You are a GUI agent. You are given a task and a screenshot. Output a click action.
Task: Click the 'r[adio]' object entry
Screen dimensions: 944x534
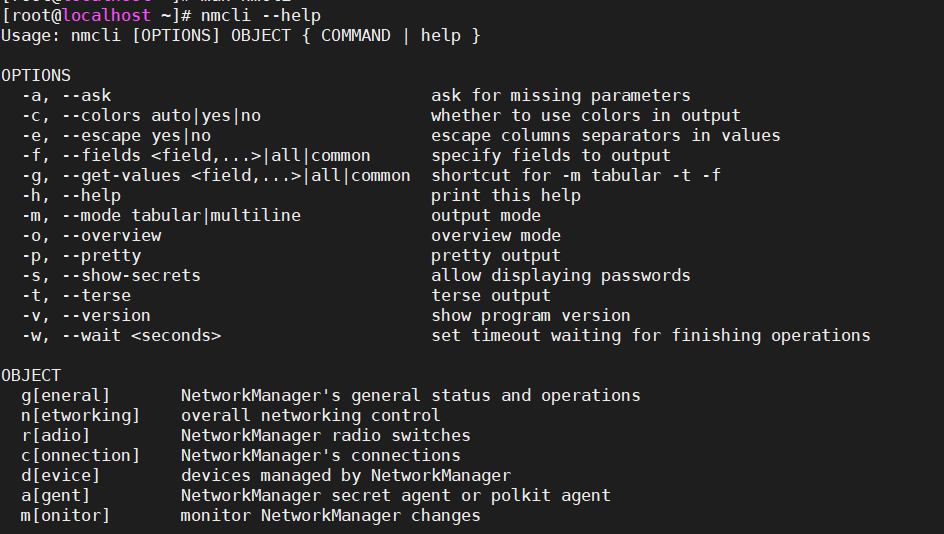[56, 436]
